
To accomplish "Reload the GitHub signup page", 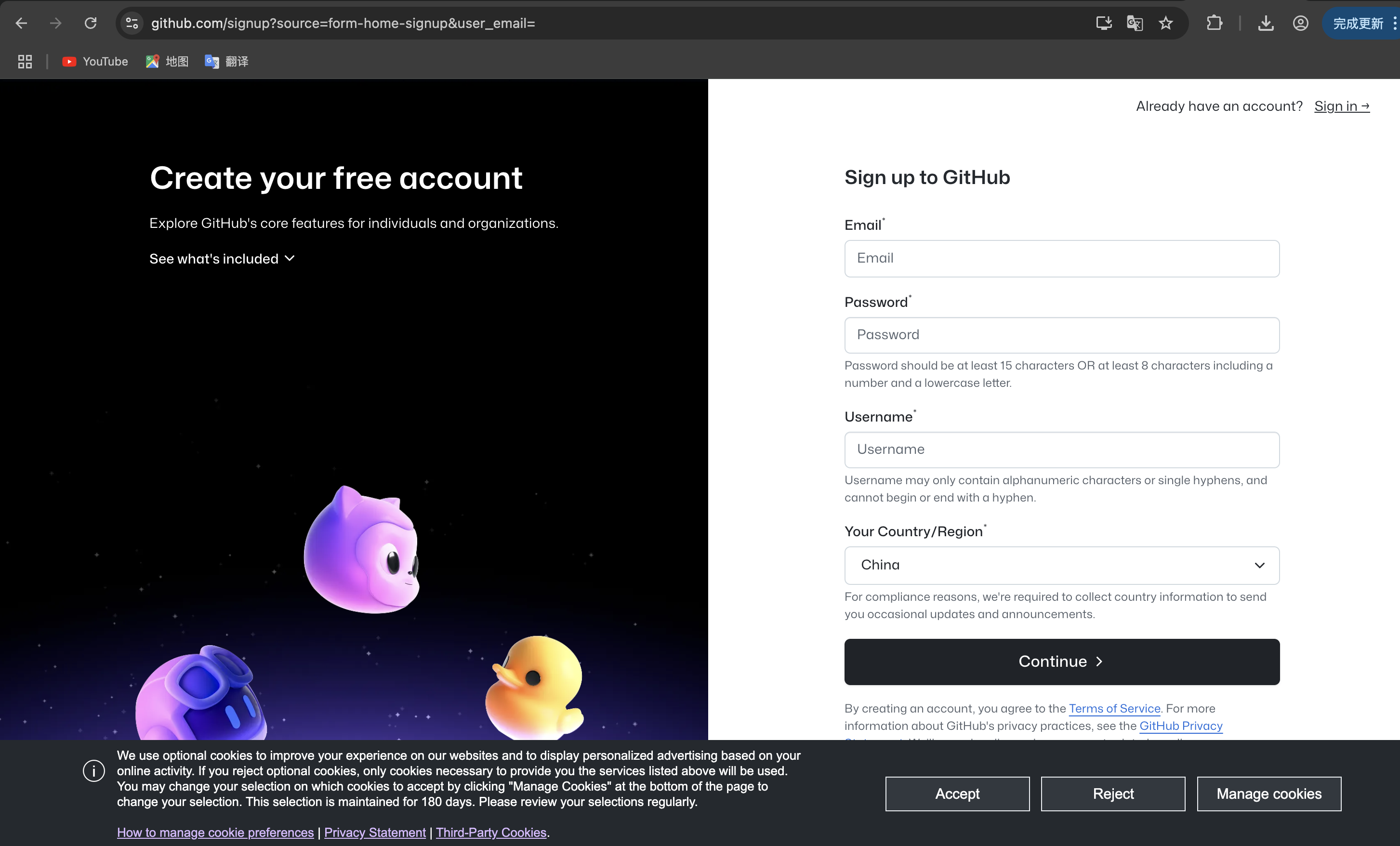I will (91, 23).
